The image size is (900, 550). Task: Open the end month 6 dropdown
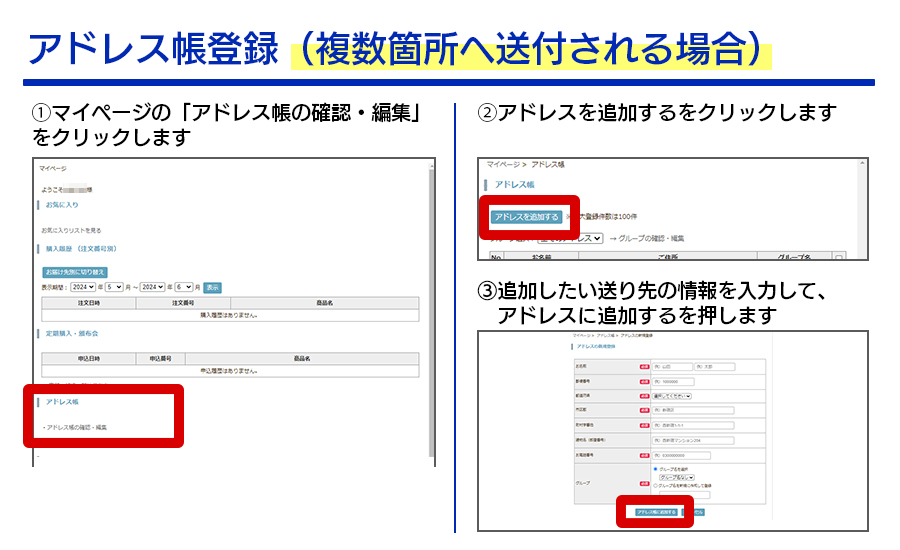pyautogui.click(x=184, y=286)
